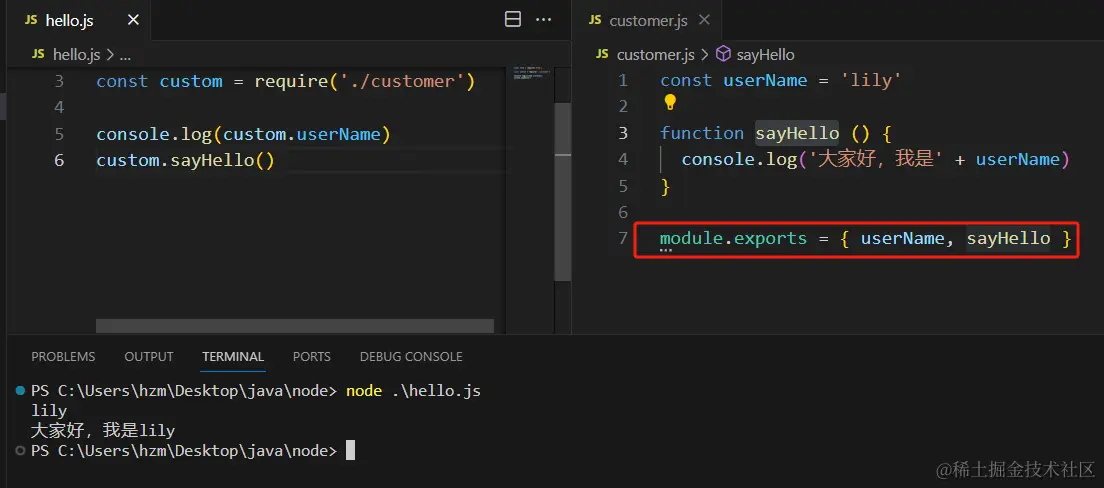Click the sayHello symbol icon in breadcrumb
This screenshot has height=488, width=1104.
pyautogui.click(x=726, y=54)
